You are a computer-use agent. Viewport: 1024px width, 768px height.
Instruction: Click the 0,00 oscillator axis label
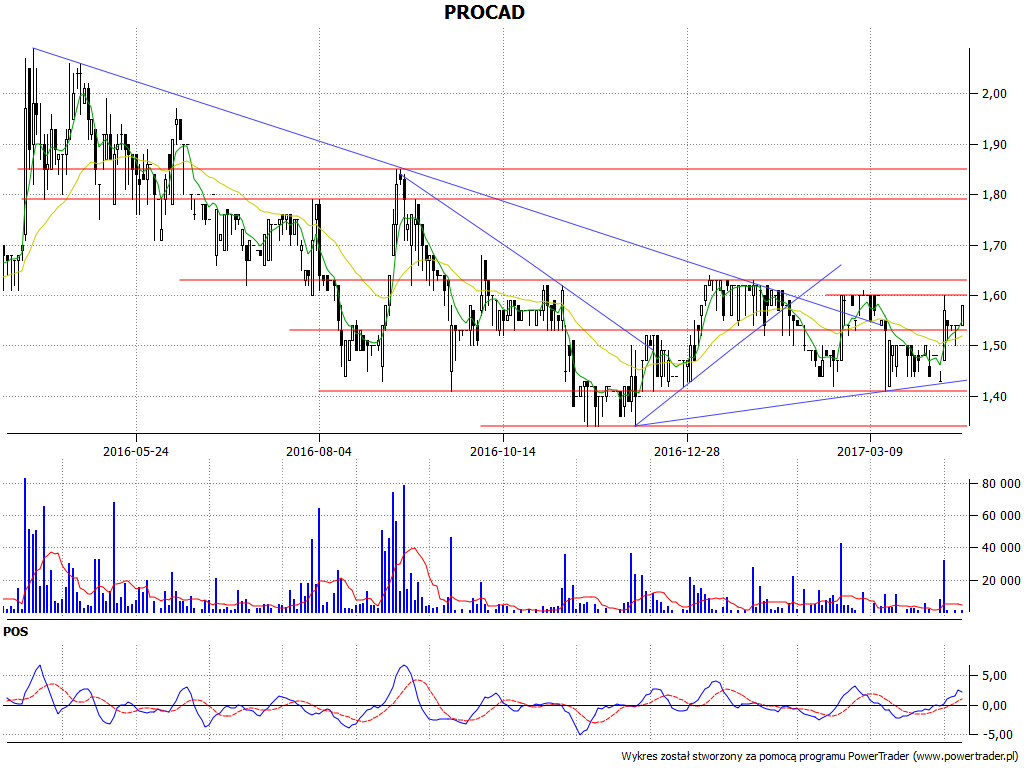(994, 706)
